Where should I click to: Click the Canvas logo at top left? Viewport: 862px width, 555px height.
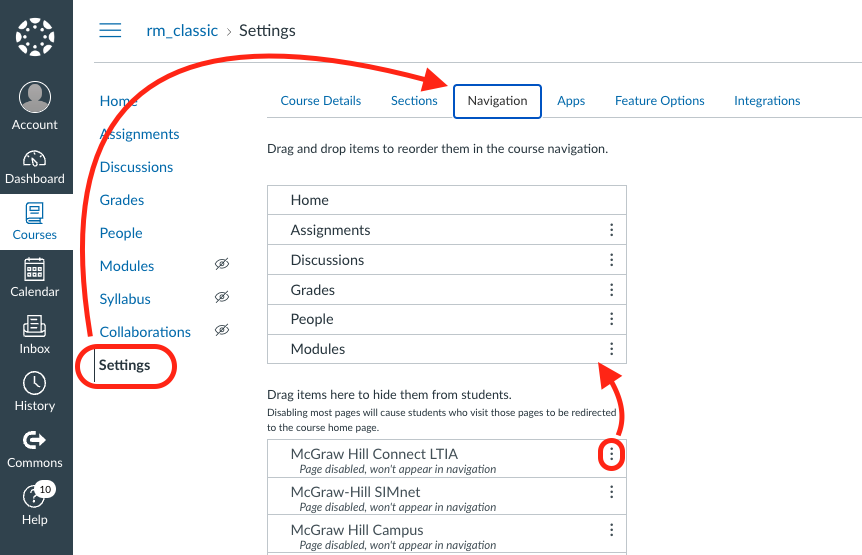point(35,36)
